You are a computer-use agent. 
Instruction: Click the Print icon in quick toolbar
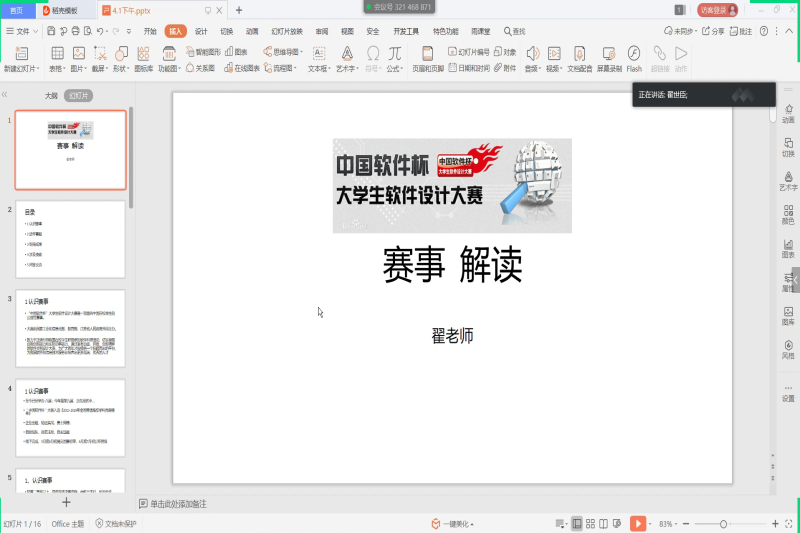point(76,31)
